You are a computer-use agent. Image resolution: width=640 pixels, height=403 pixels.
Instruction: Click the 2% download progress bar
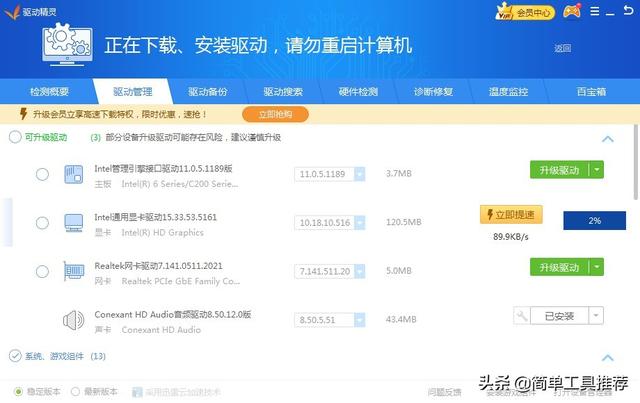tap(595, 220)
